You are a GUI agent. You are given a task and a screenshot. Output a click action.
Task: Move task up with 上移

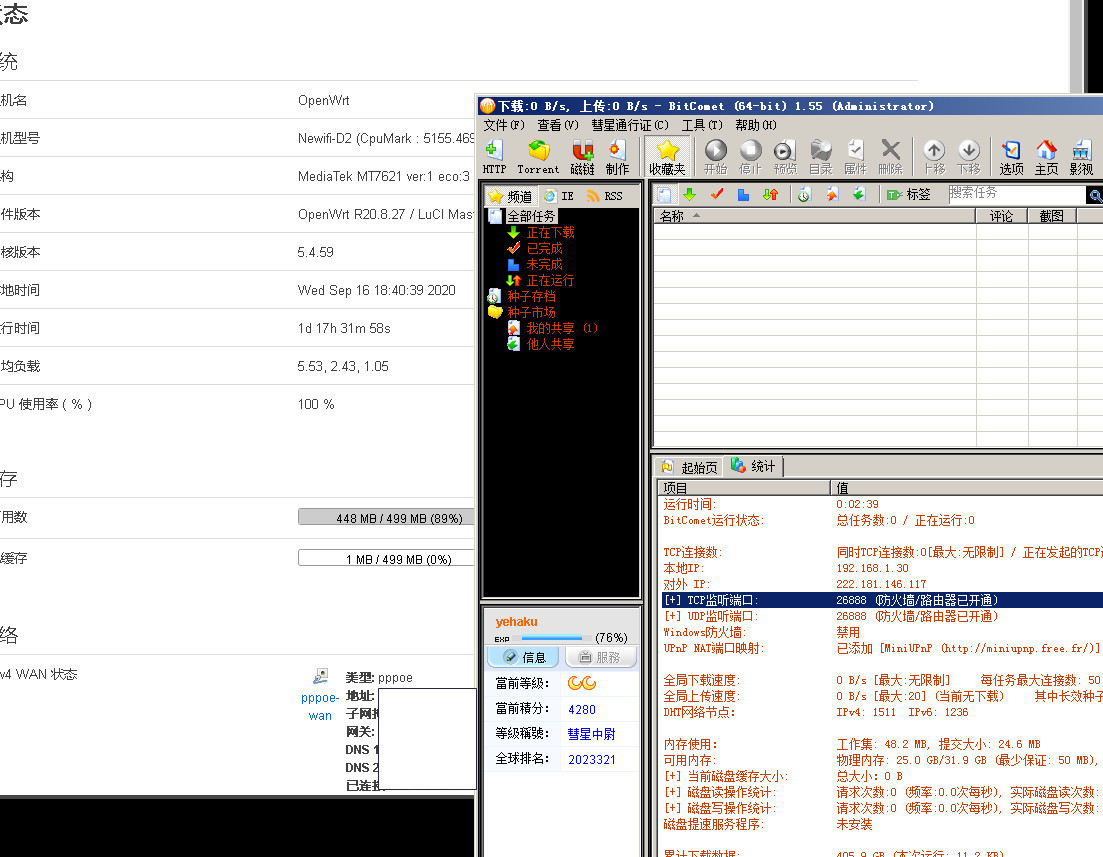934,156
